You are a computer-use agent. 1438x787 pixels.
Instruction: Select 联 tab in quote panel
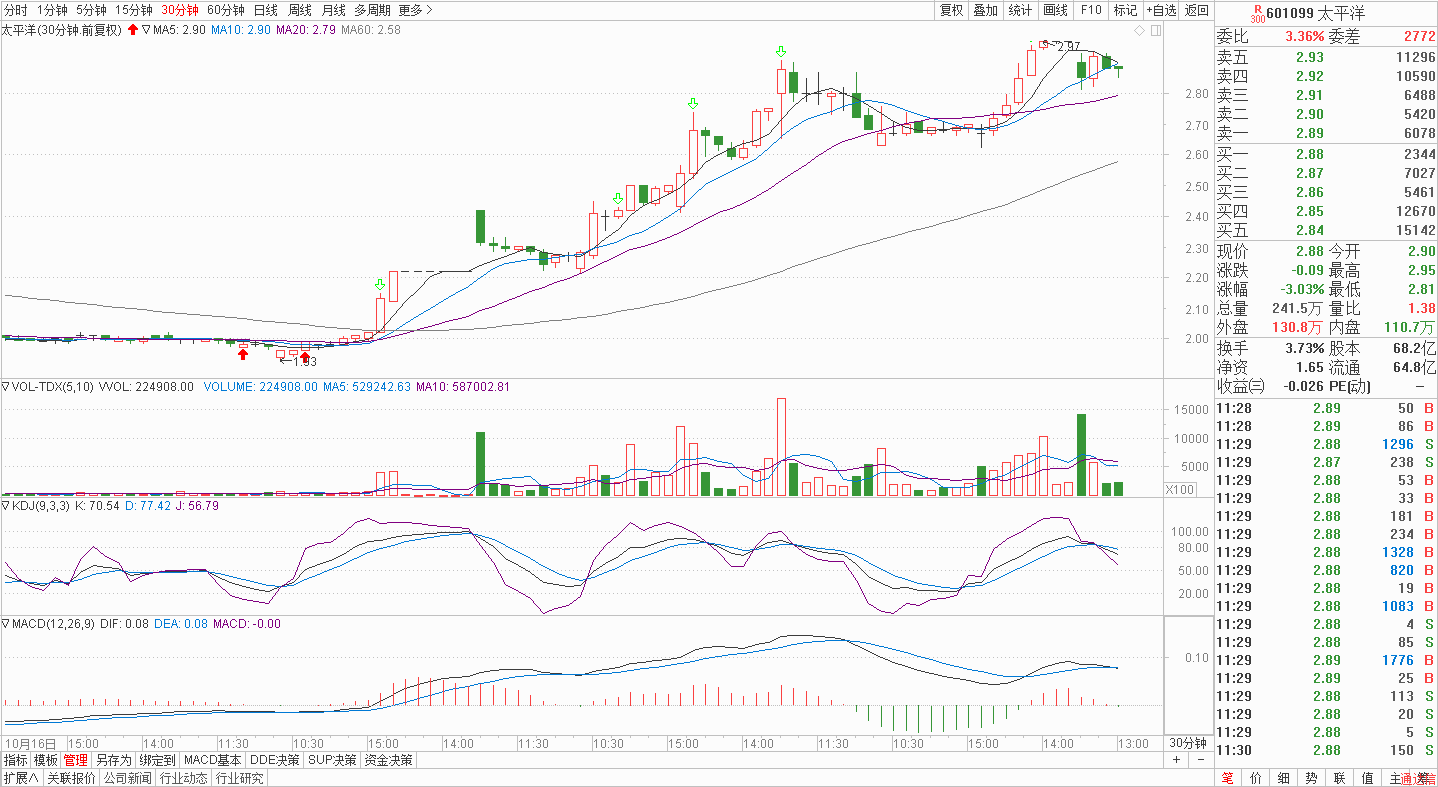point(1339,778)
